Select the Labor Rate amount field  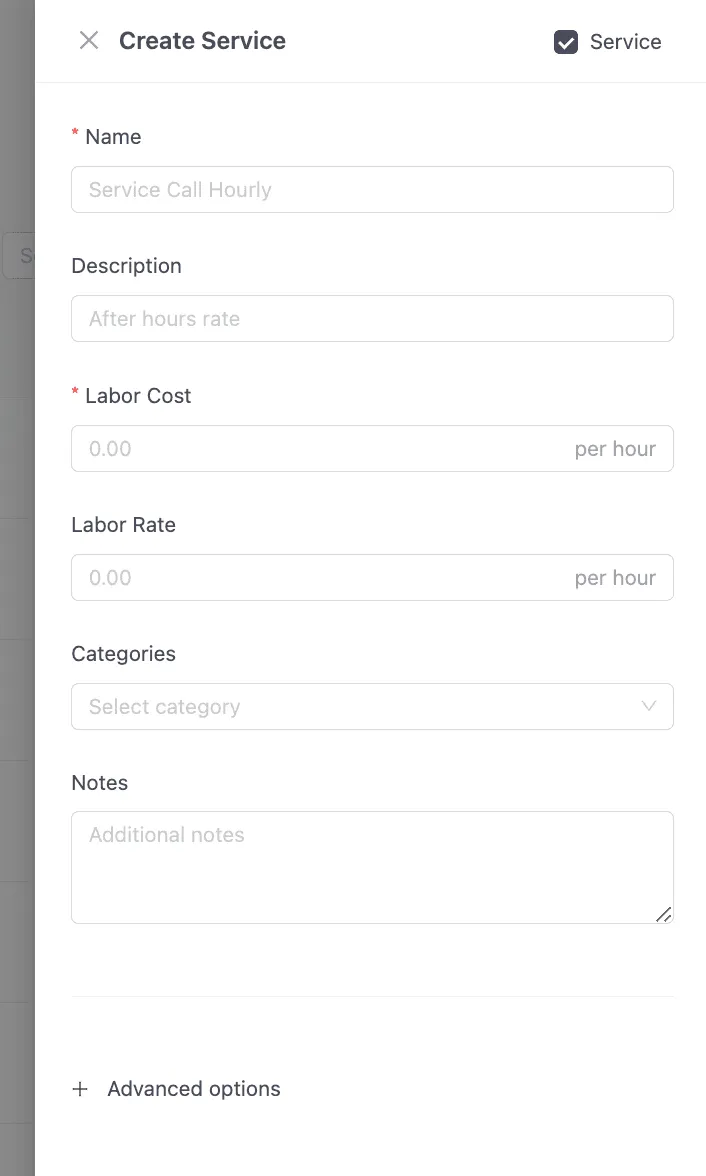coord(320,578)
